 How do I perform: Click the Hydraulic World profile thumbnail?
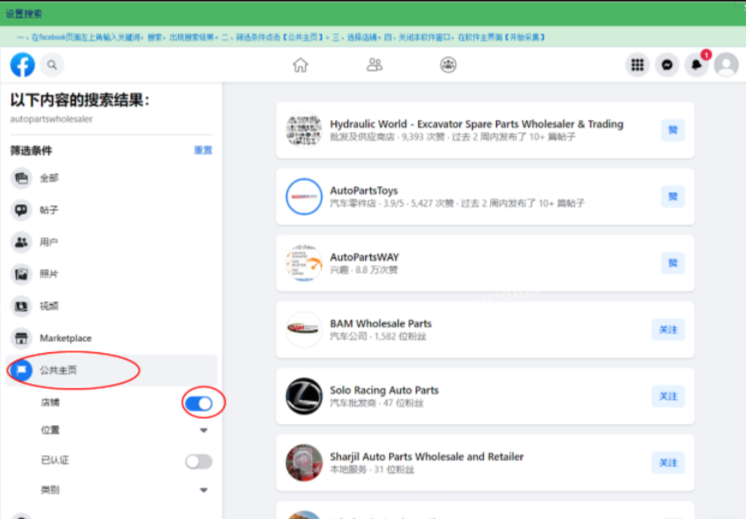pyautogui.click(x=304, y=130)
